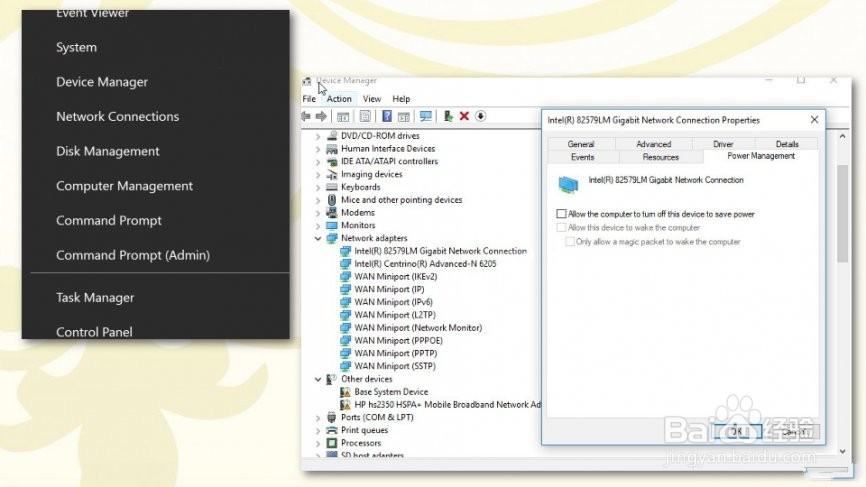Image resolution: width=866 pixels, height=487 pixels.
Task: Click the Monitors category icon
Action: point(332,225)
